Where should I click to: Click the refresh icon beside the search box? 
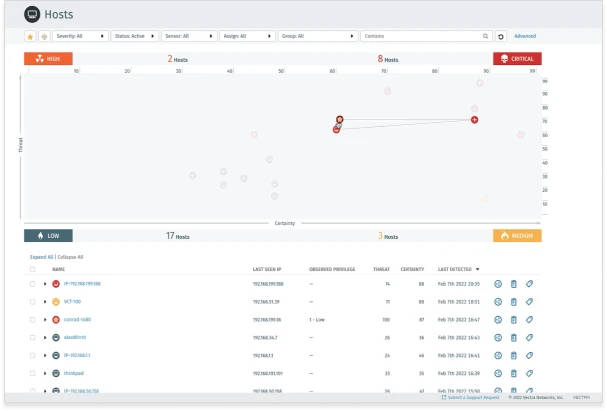[x=501, y=36]
